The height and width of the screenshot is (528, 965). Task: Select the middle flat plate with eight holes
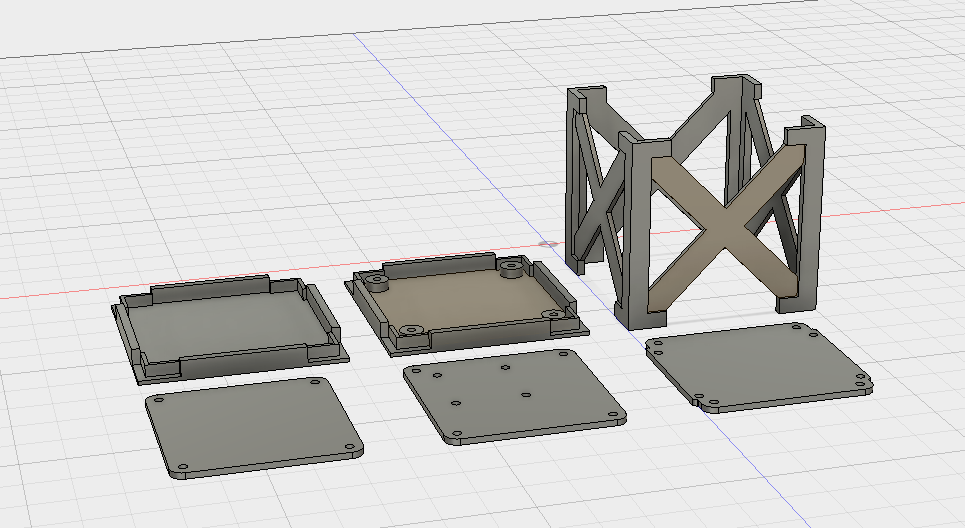click(x=515, y=396)
